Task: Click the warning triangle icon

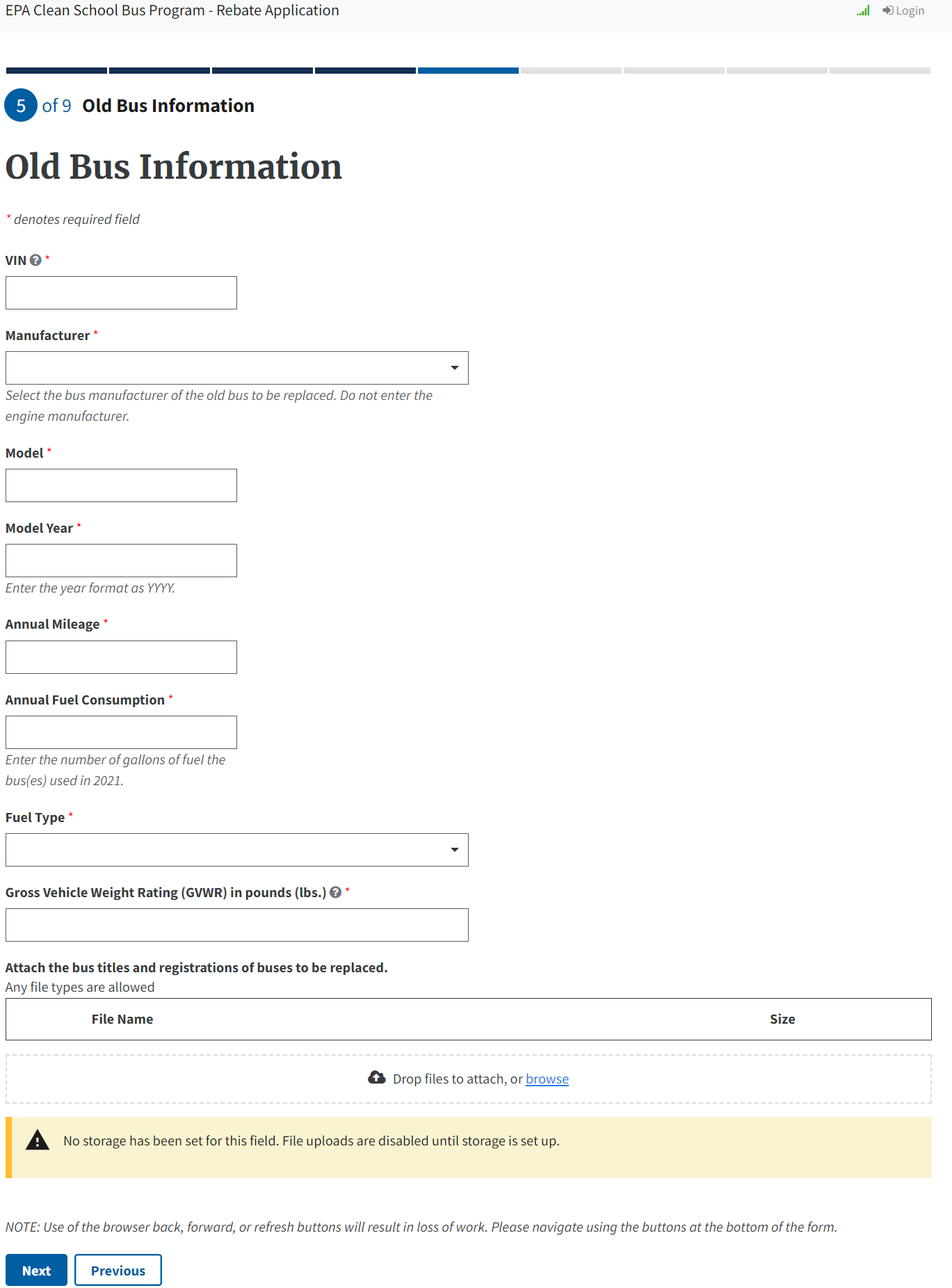Action: click(x=38, y=1141)
